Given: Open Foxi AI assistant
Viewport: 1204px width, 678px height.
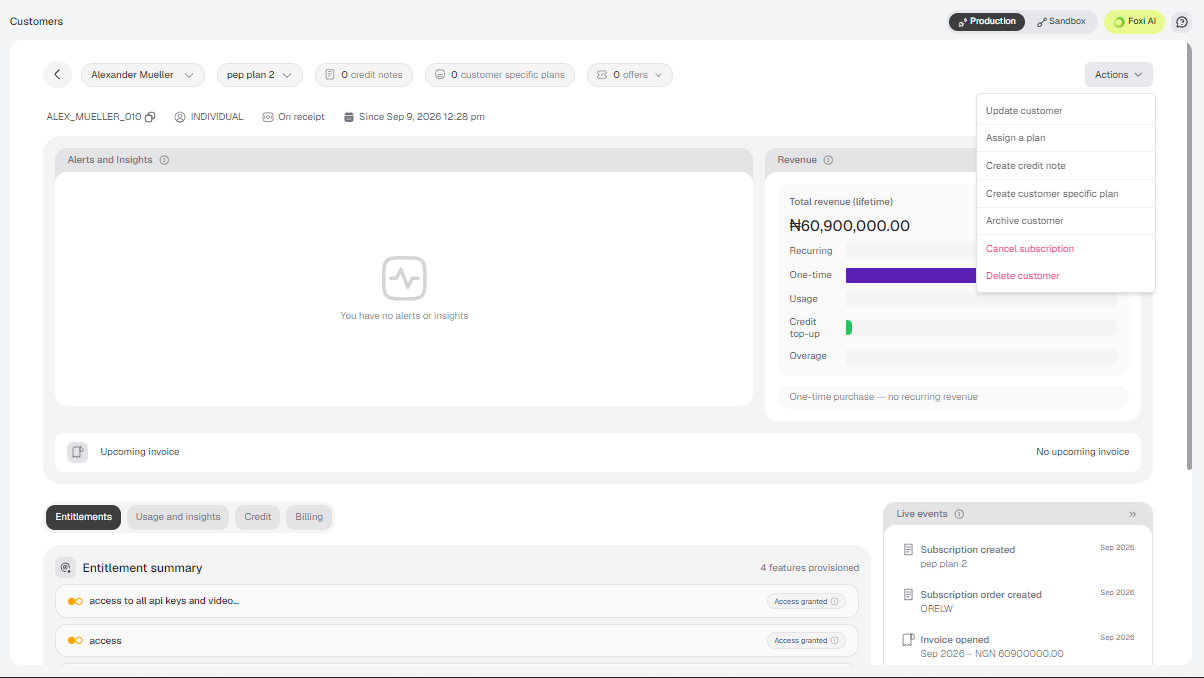Looking at the screenshot, I should (x=1134, y=21).
